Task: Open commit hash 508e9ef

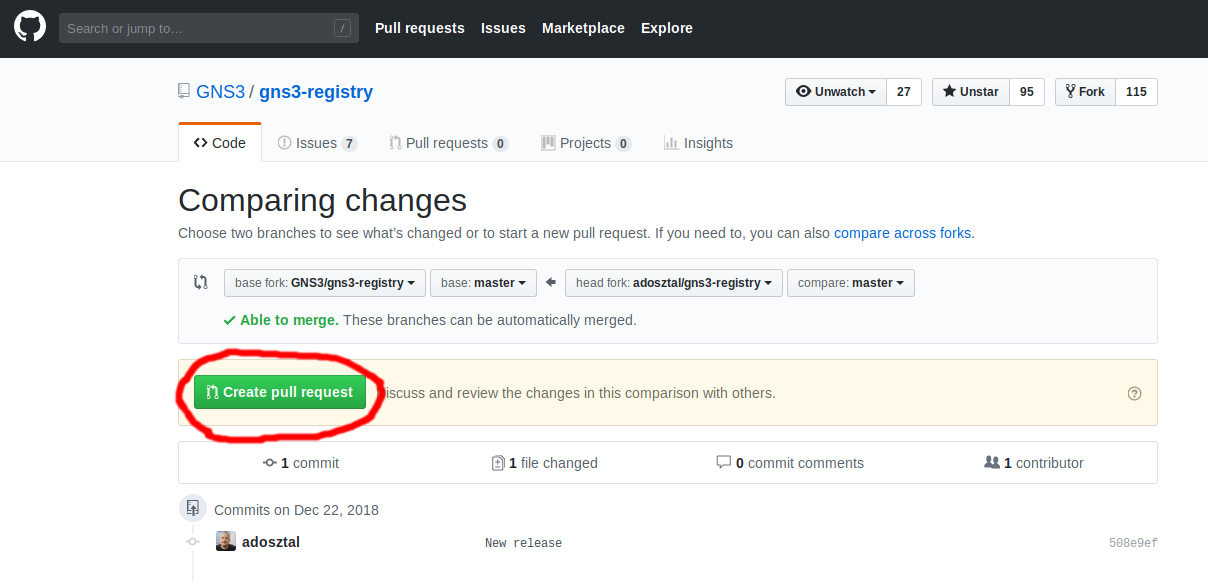Action: [1133, 543]
